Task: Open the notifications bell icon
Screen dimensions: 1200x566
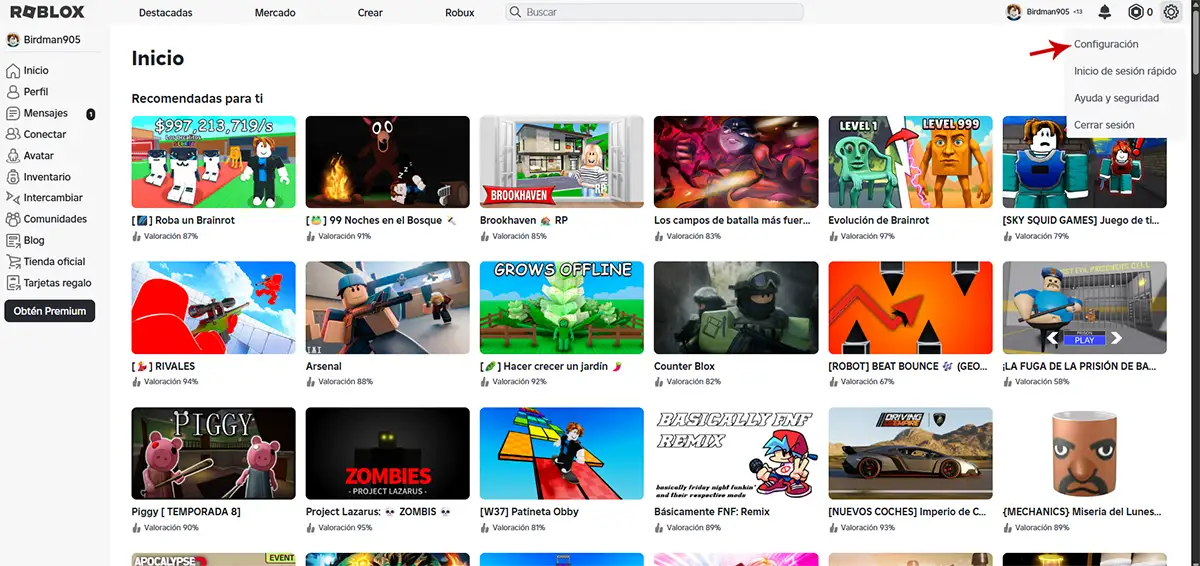Action: [x=1105, y=12]
